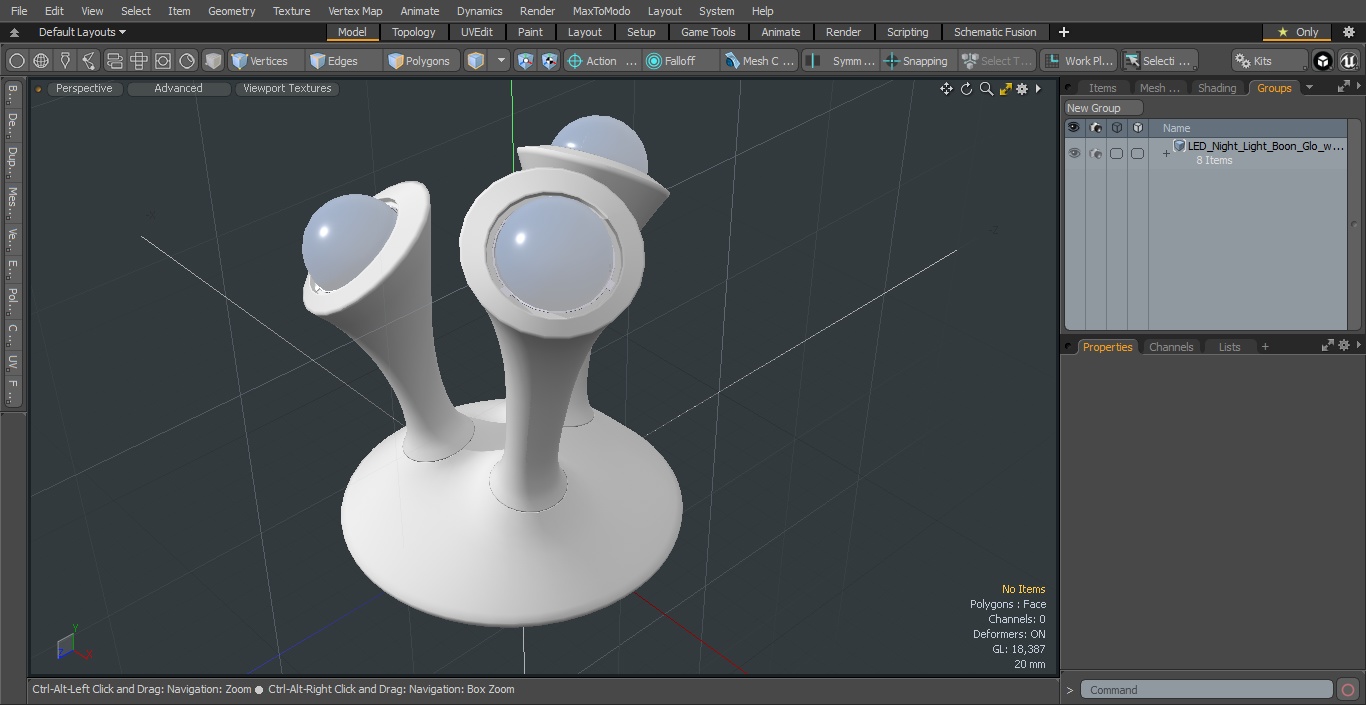The width and height of the screenshot is (1366, 705).
Task: Open the Falloff menu
Action: 681,61
